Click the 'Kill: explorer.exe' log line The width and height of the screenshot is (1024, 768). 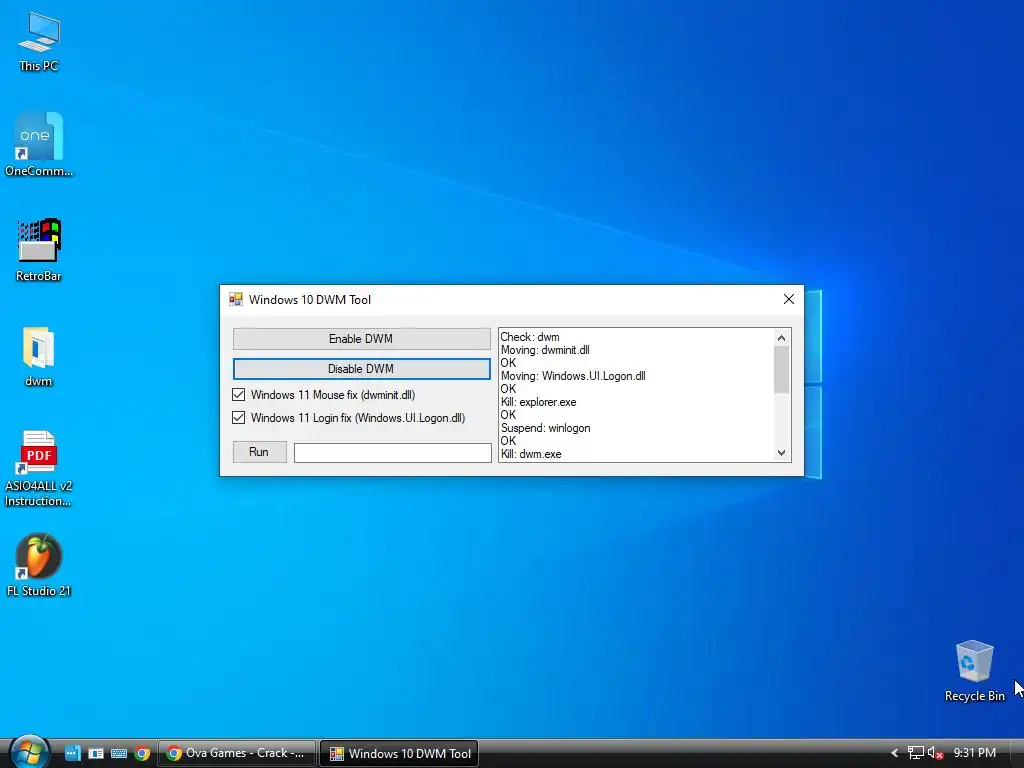tap(538, 402)
